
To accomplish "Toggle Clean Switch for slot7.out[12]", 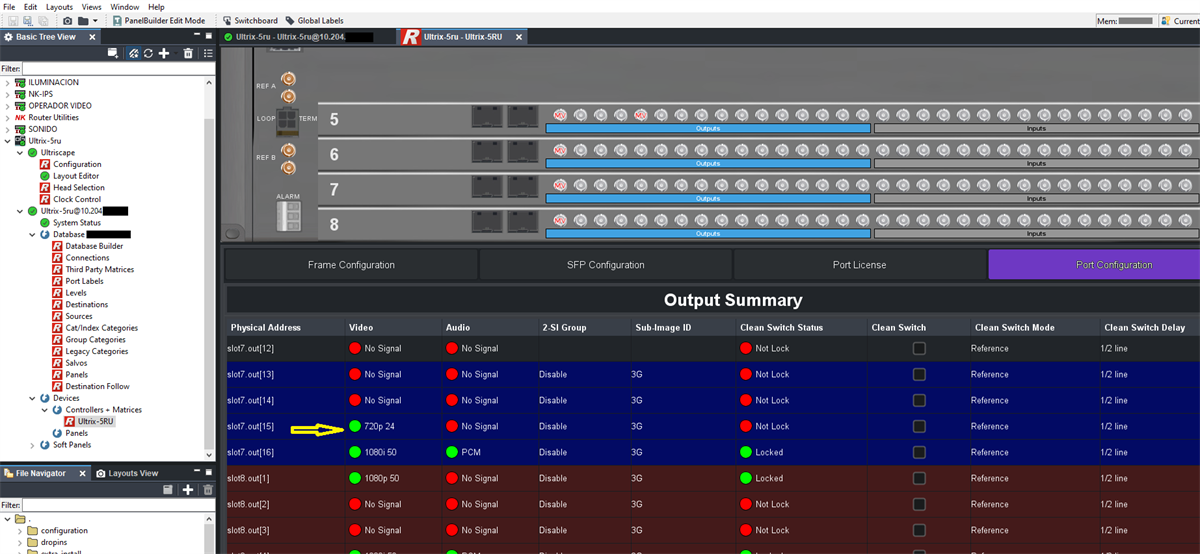I will pyautogui.click(x=919, y=348).
